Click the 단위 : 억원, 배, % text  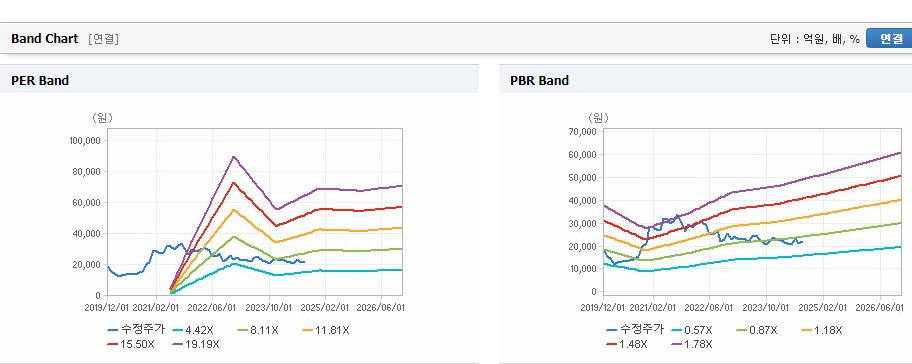tap(814, 39)
